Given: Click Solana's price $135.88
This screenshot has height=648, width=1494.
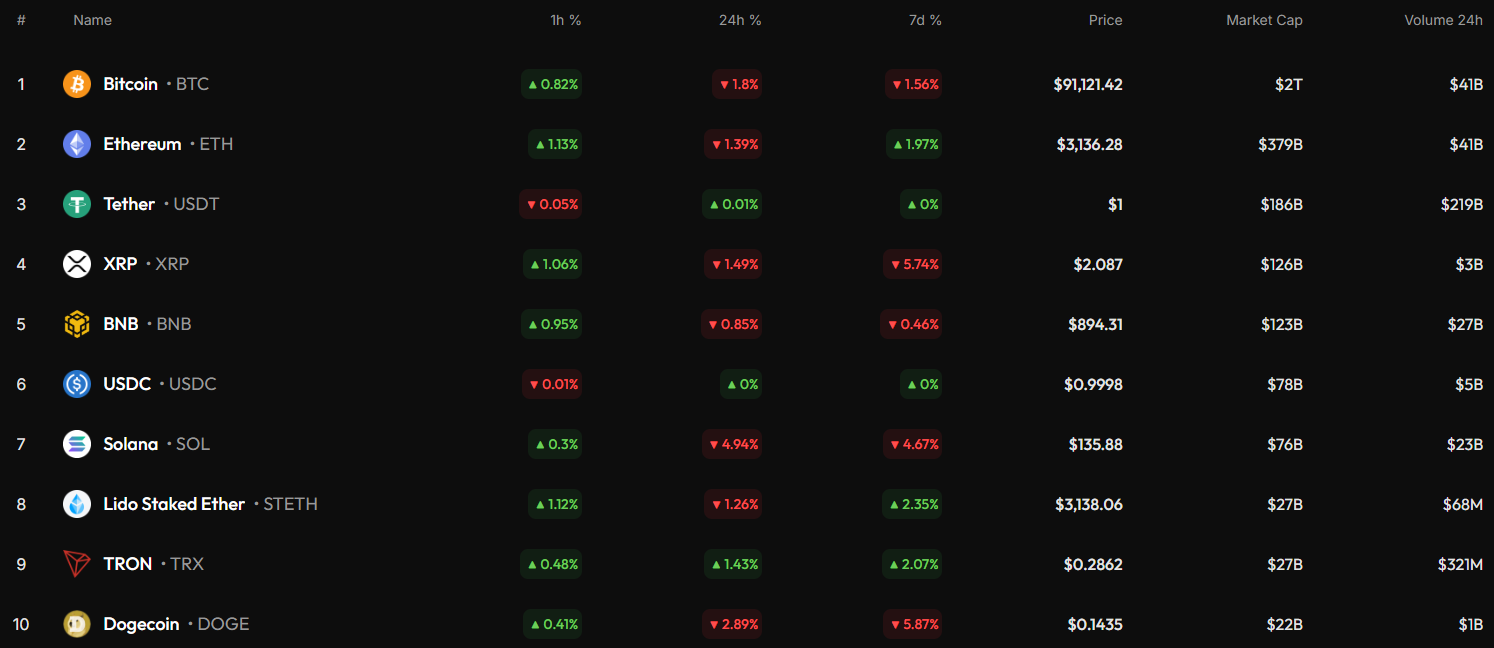Looking at the screenshot, I should coord(1095,444).
